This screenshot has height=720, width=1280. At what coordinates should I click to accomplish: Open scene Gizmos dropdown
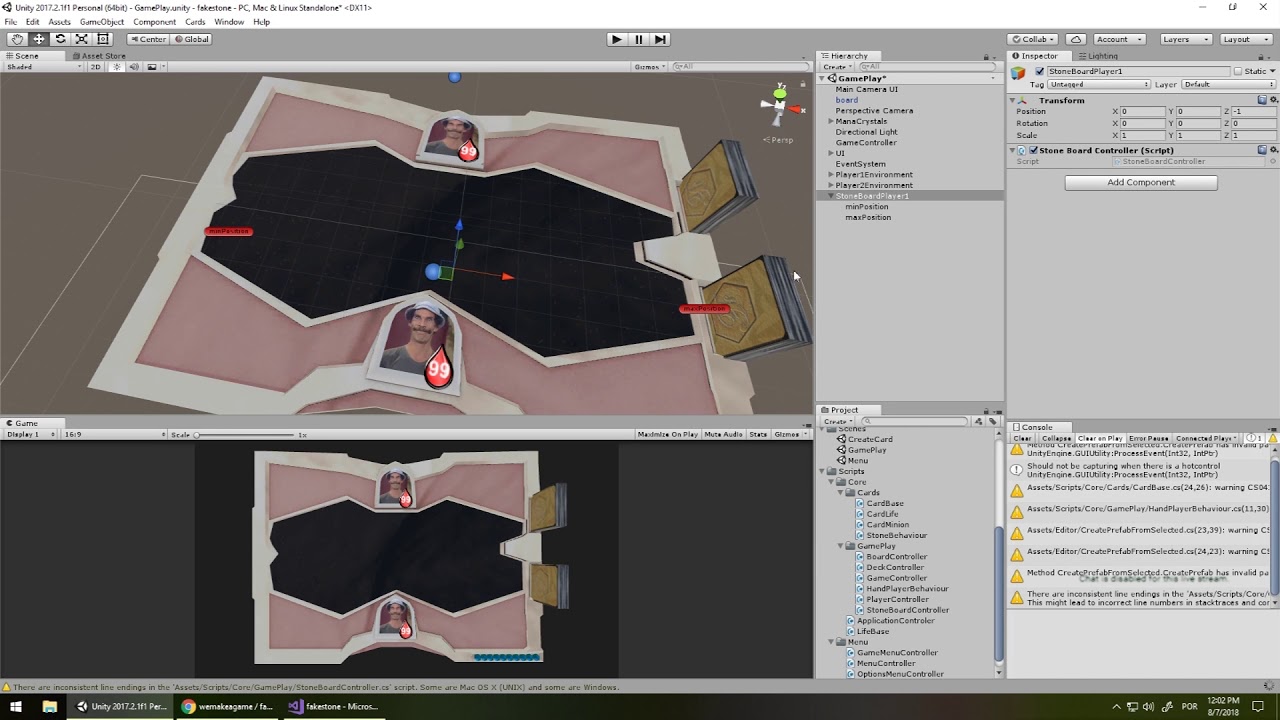tap(649, 67)
